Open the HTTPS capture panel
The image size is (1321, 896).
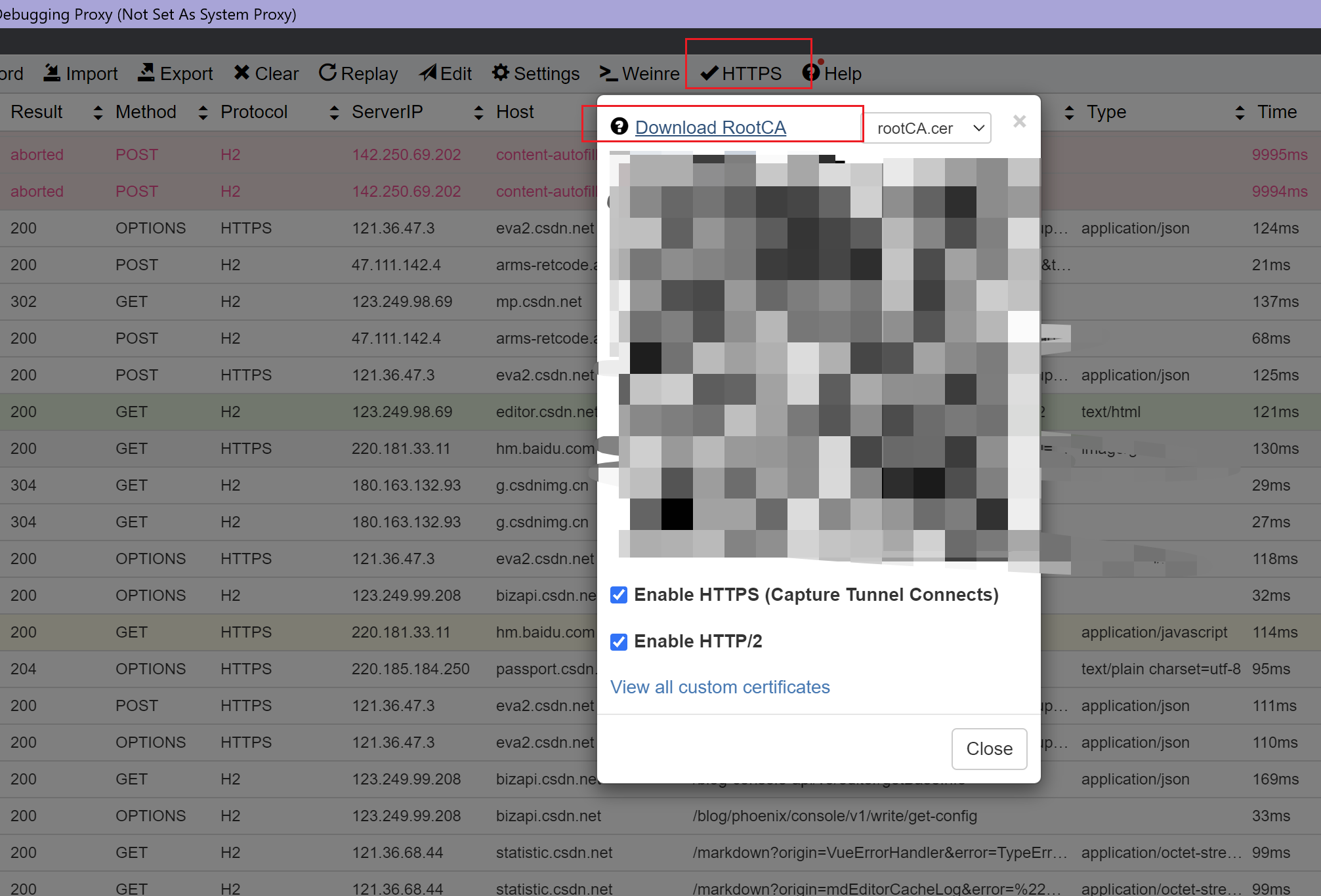coord(747,73)
